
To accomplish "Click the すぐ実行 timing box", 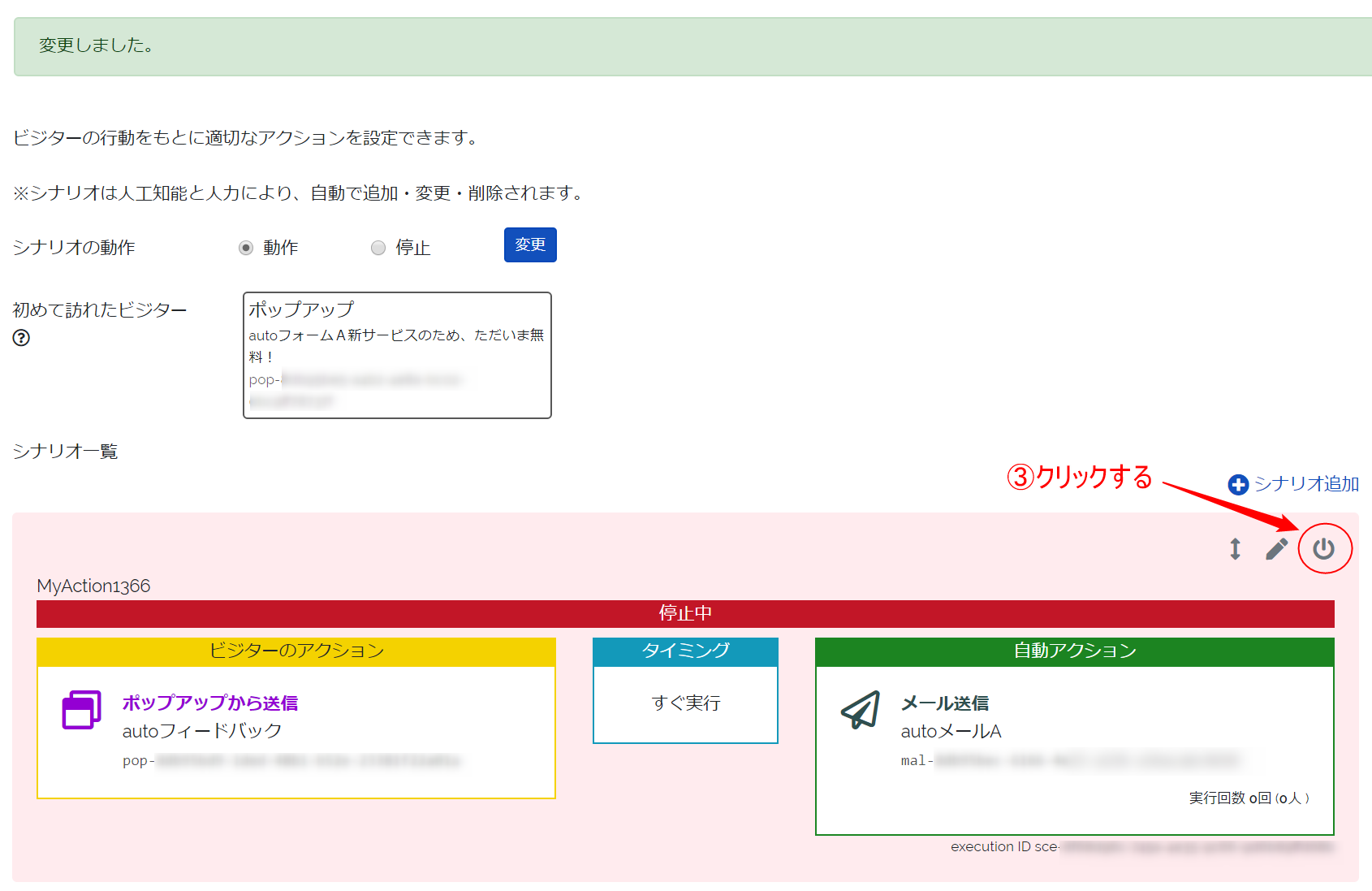I will point(686,703).
